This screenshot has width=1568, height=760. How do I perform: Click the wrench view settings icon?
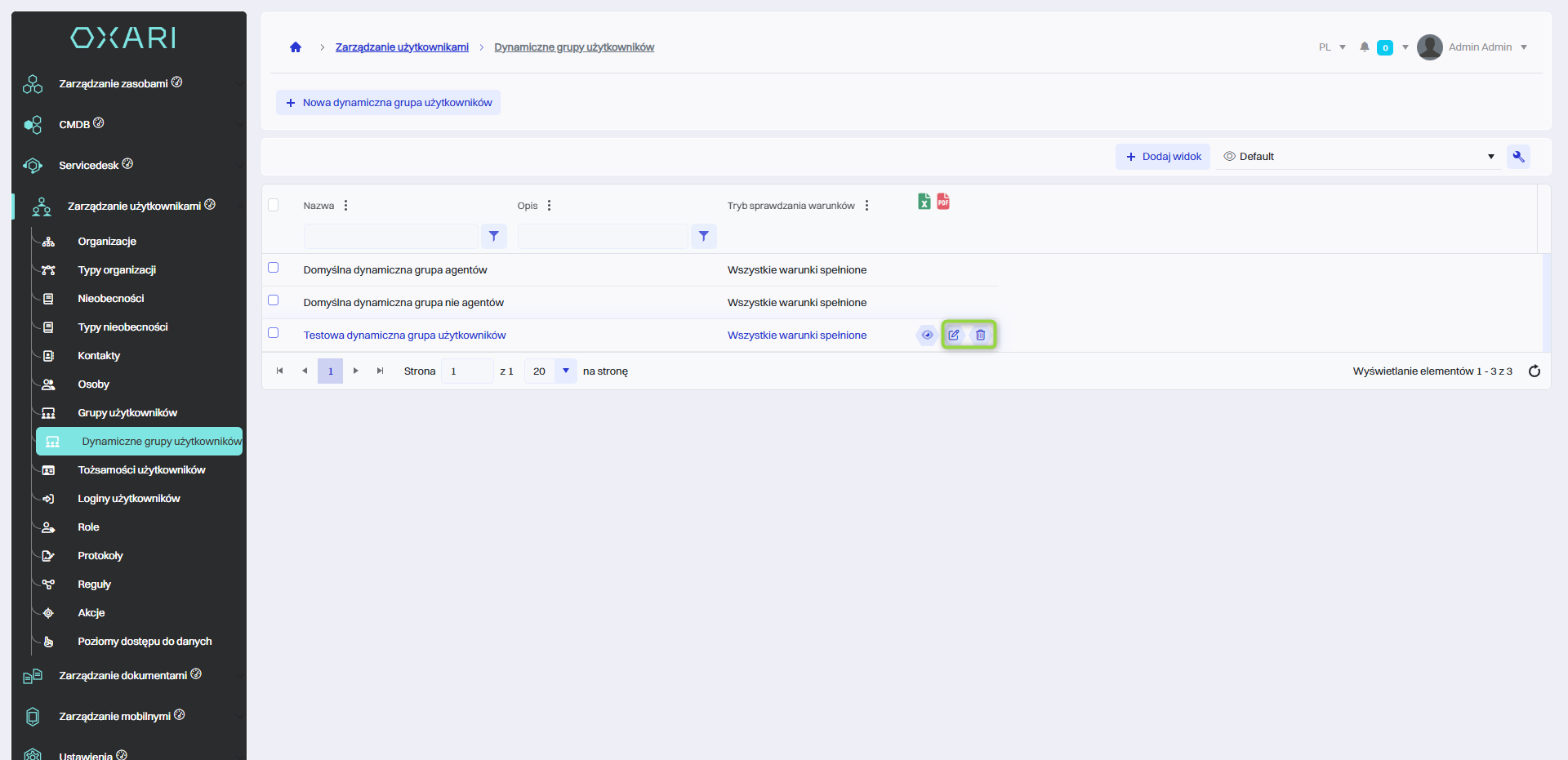click(x=1518, y=157)
